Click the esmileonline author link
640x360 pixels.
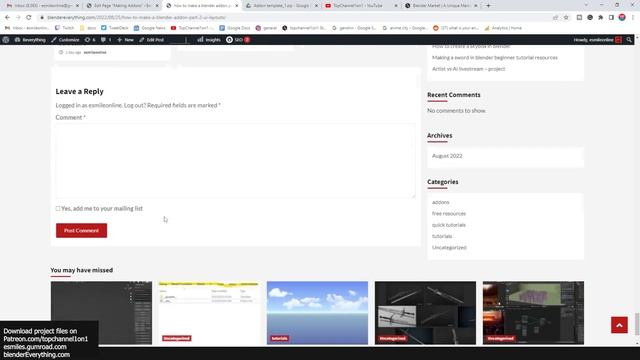95,52
